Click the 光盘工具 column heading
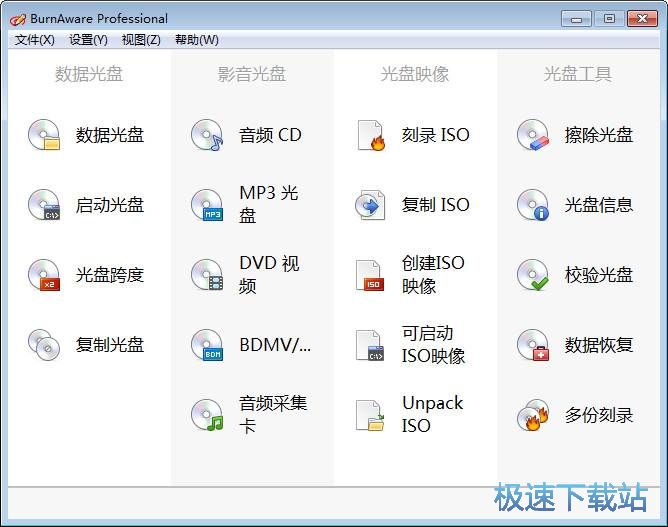668x527 pixels. tap(578, 74)
